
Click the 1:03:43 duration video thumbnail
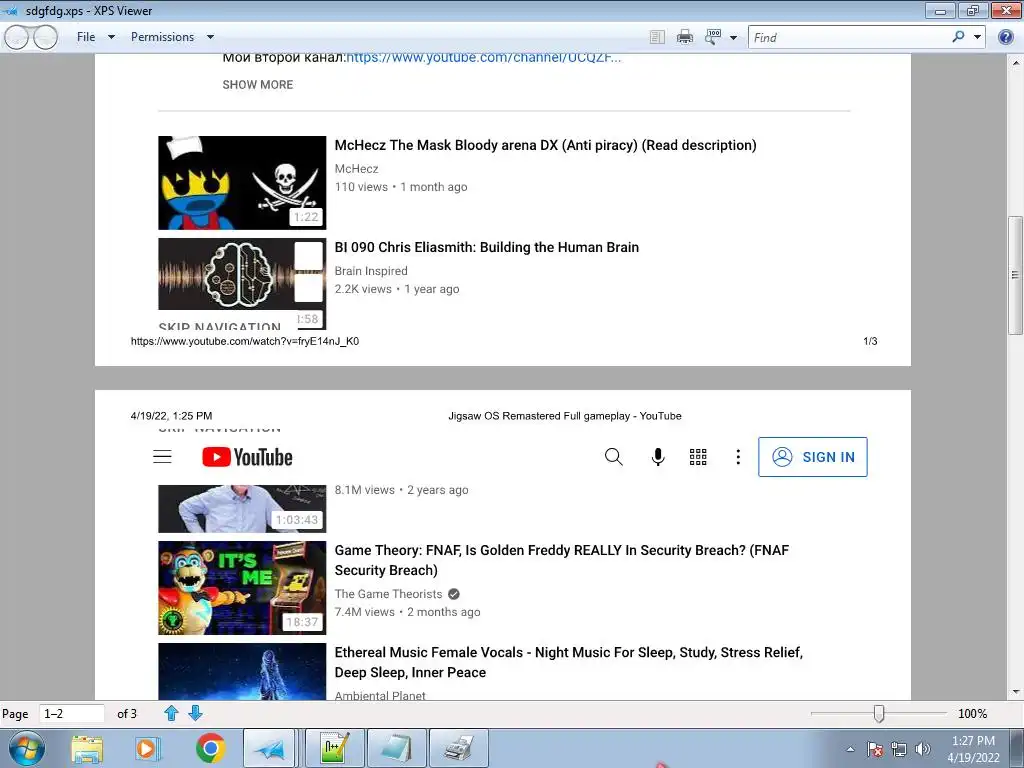242,509
